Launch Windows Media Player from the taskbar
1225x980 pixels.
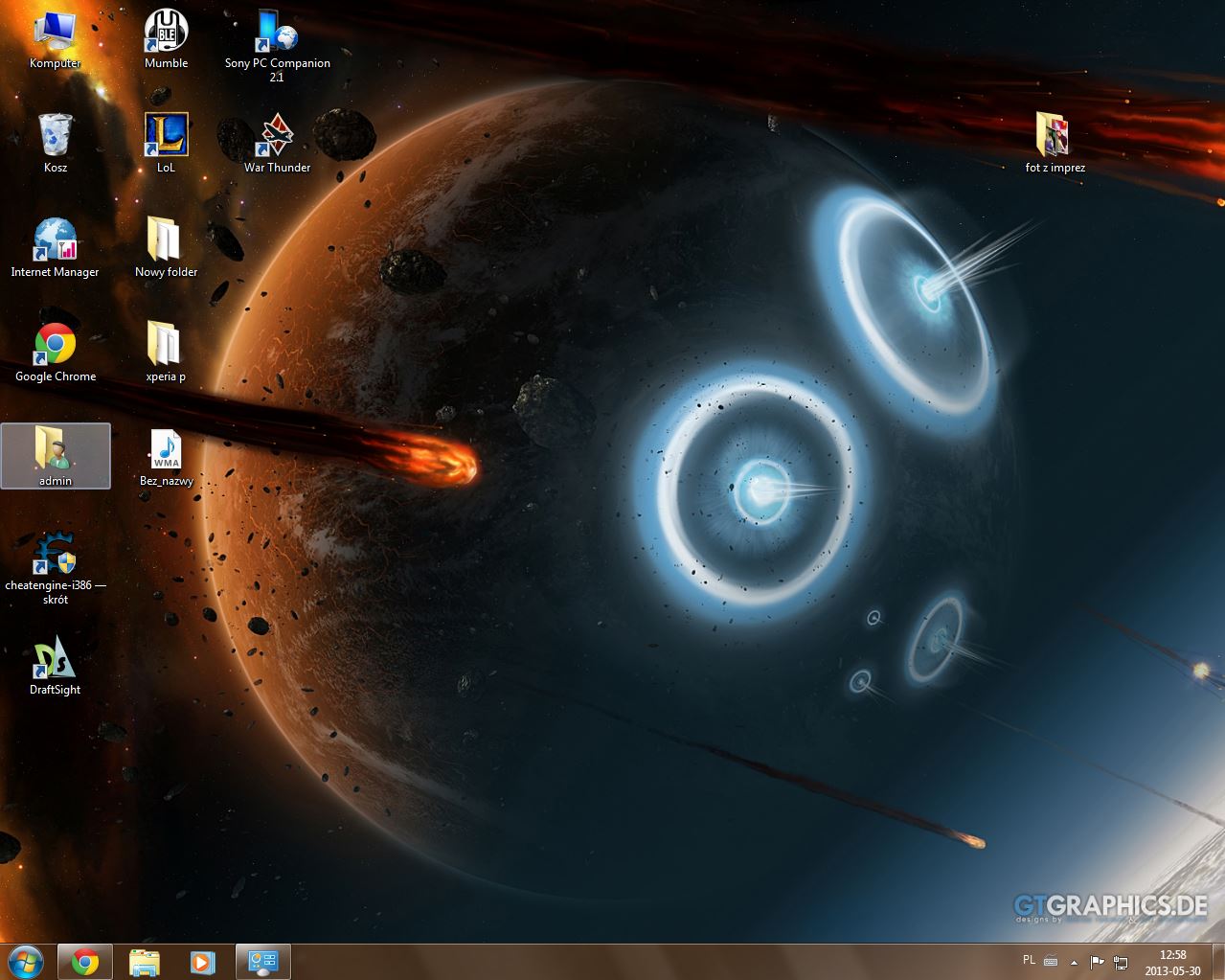click(x=202, y=962)
